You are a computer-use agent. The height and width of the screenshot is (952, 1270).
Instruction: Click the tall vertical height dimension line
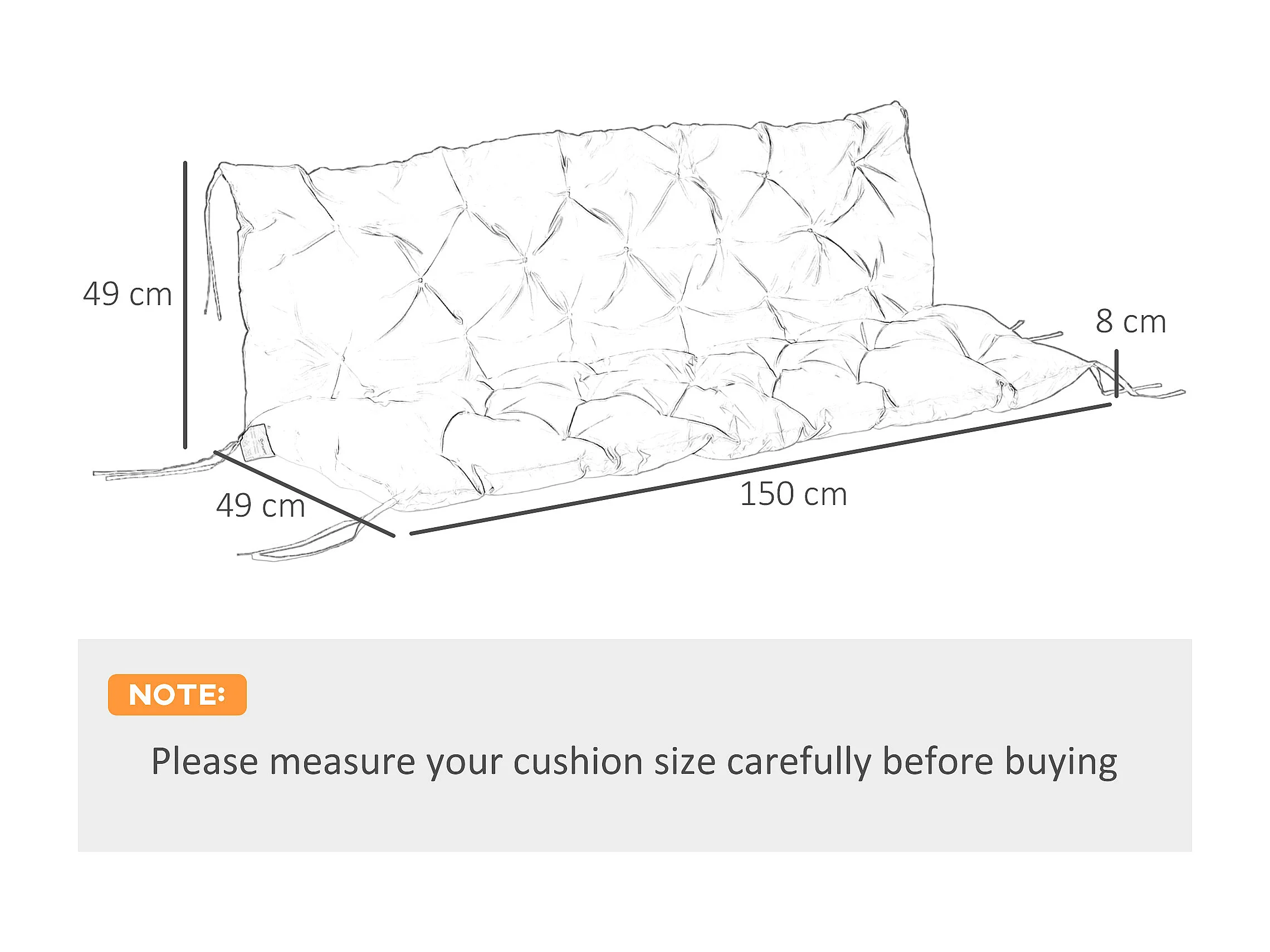[185, 304]
